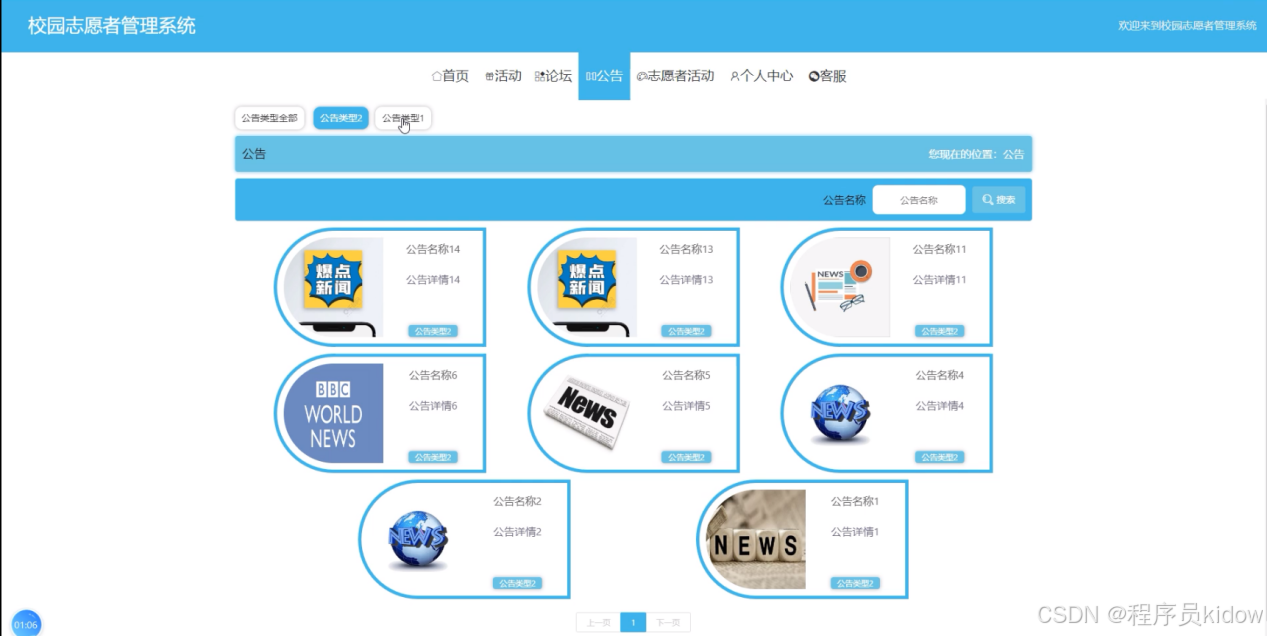
Task: Select page 1 in the pagination bar
Action: (x=633, y=621)
